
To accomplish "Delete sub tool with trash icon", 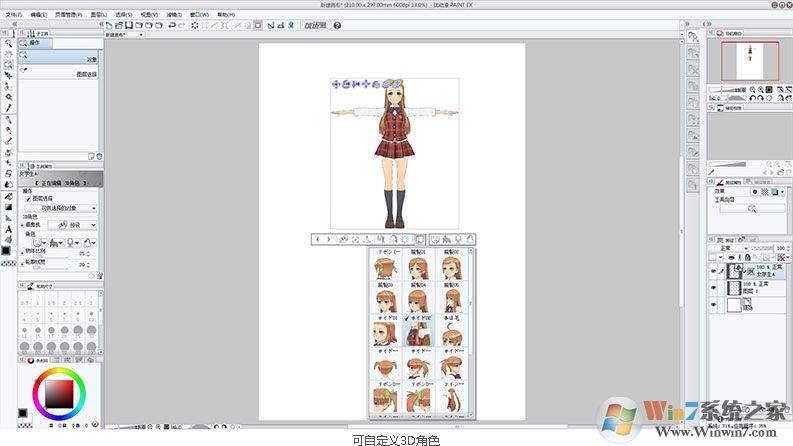I will 97,156.
